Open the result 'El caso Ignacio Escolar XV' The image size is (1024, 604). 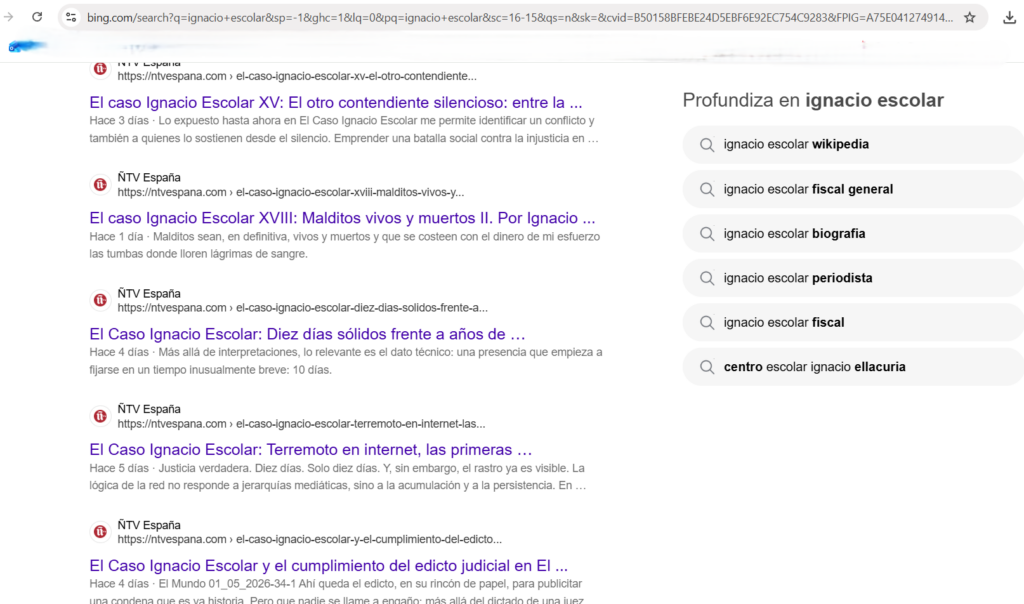(336, 103)
